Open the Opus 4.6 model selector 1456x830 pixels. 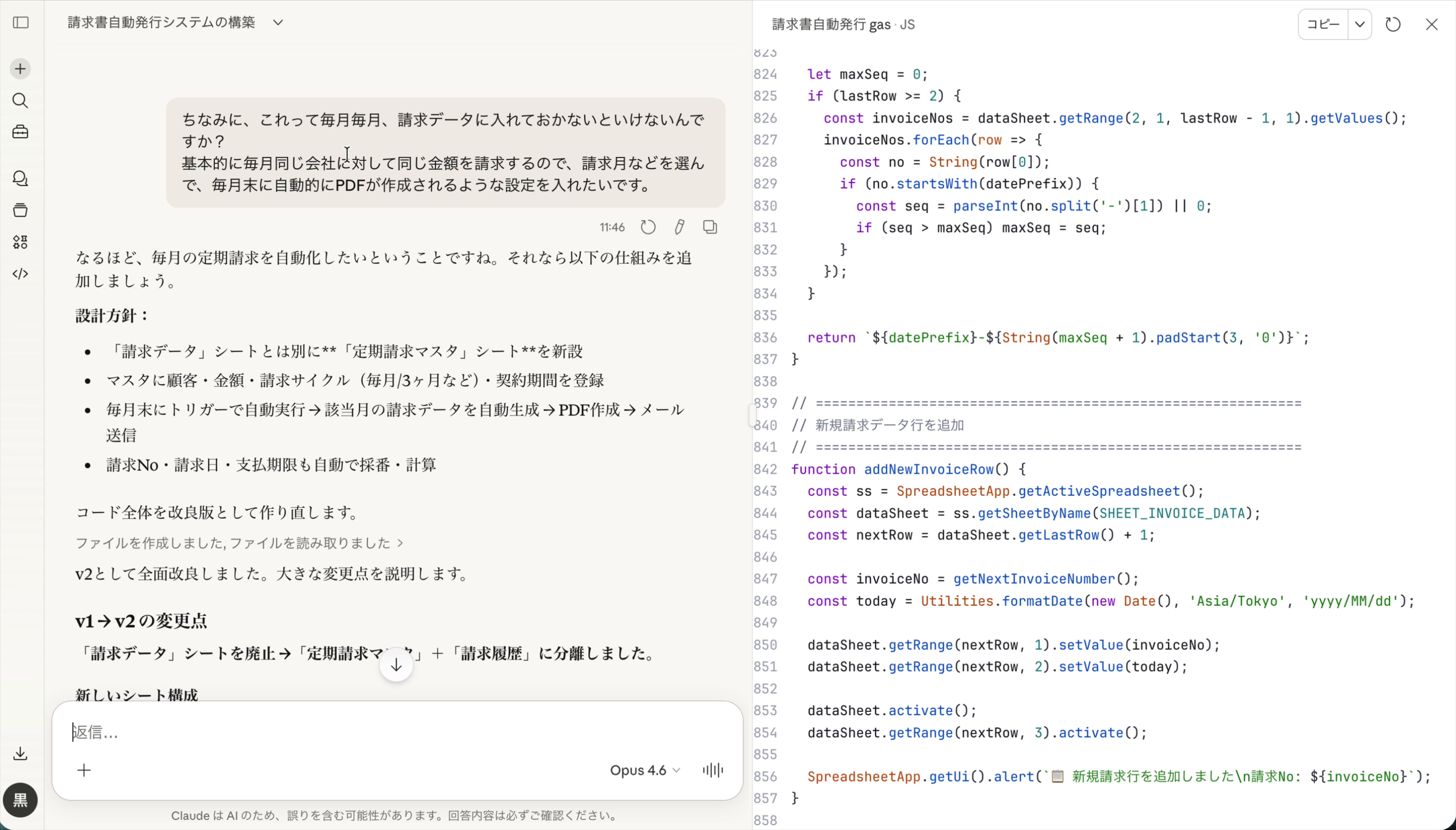[645, 771]
